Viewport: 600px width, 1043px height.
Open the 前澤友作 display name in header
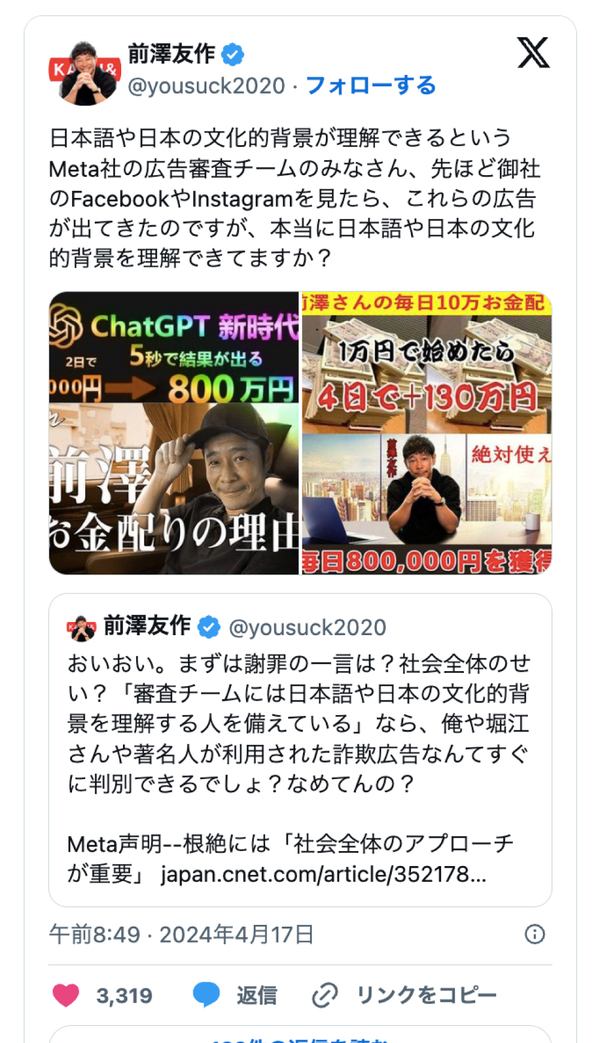(x=171, y=54)
